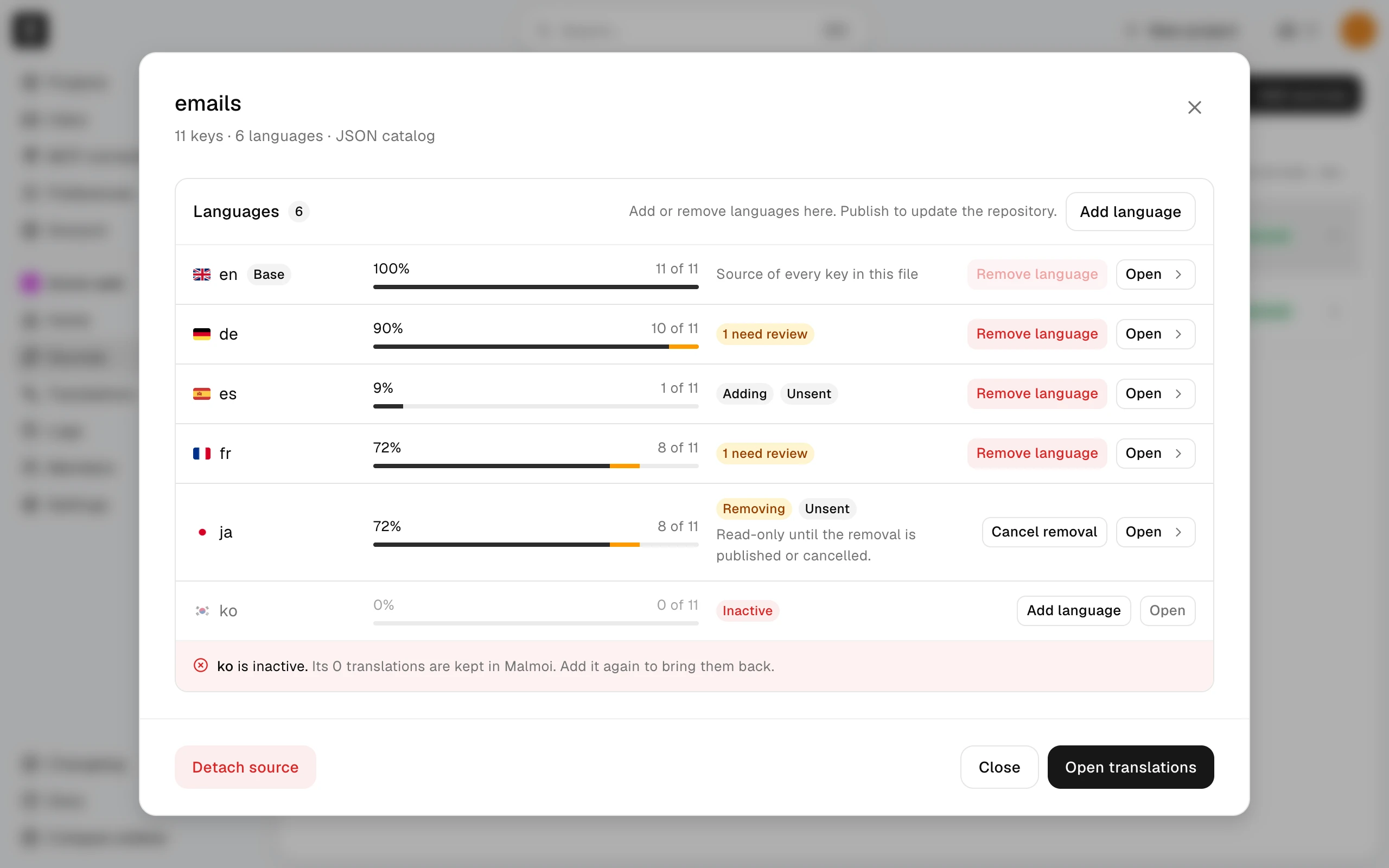Click the Inactive badge on ko row
The height and width of the screenshot is (868, 1389).
pos(747,611)
